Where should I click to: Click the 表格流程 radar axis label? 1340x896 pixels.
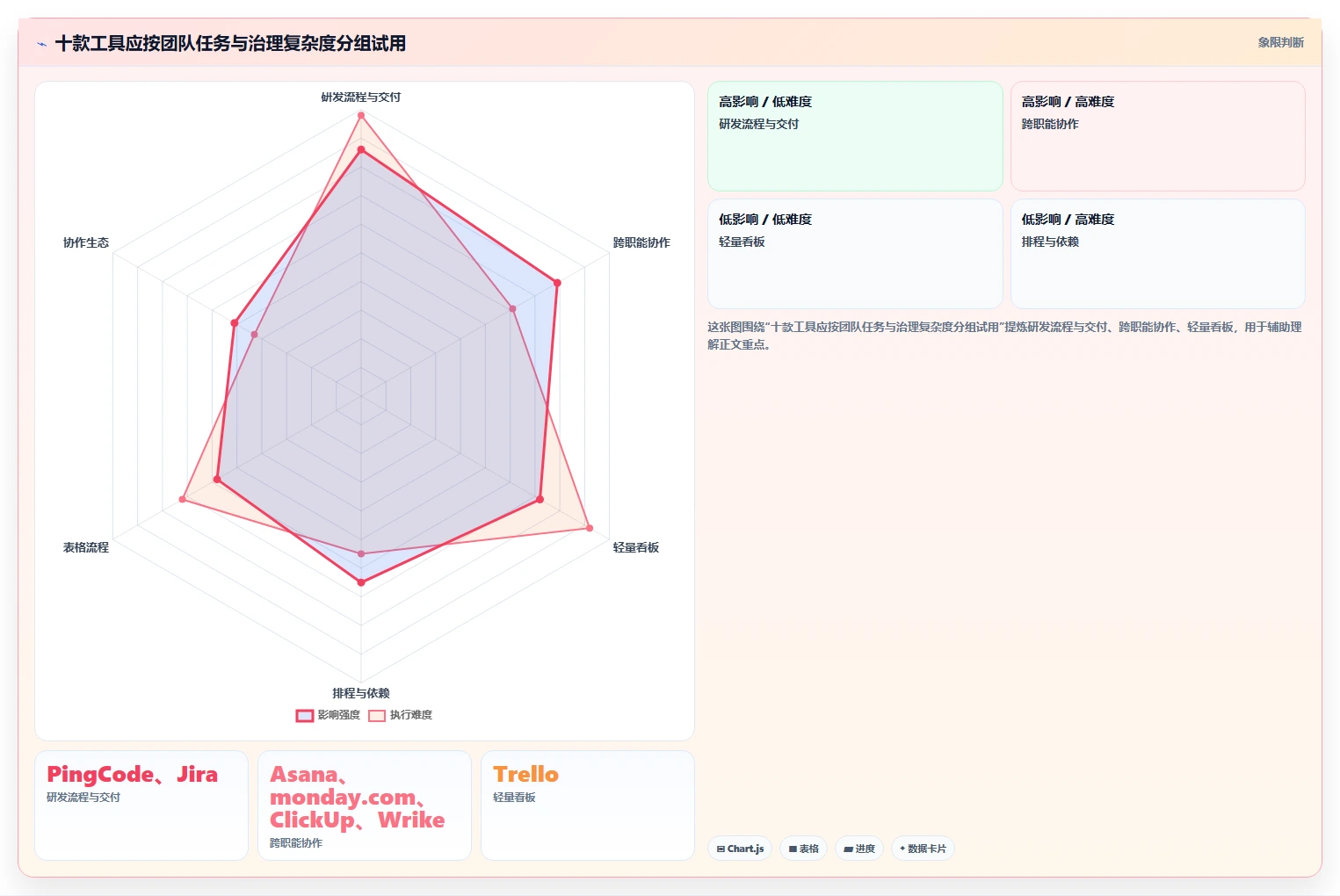click(x=86, y=547)
